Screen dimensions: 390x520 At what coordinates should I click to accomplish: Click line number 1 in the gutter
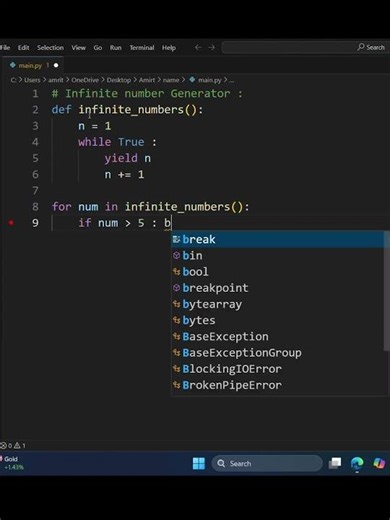[x=35, y=94]
